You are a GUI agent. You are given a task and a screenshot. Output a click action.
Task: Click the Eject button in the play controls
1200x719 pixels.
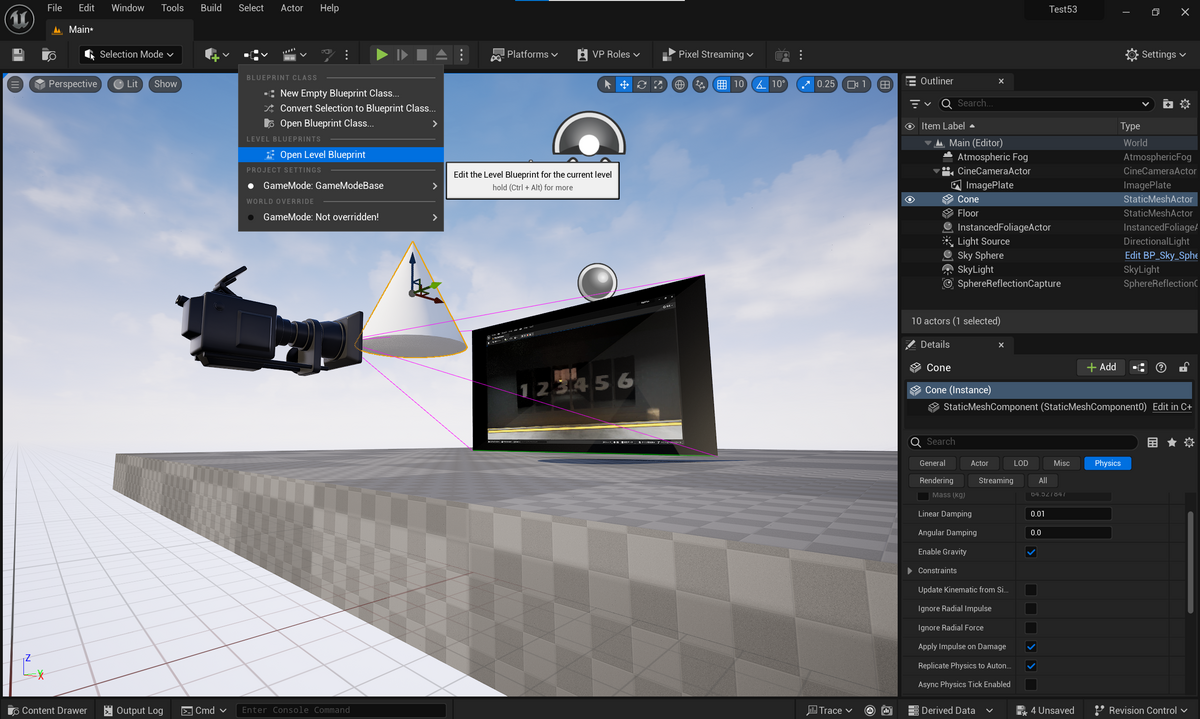tap(441, 54)
